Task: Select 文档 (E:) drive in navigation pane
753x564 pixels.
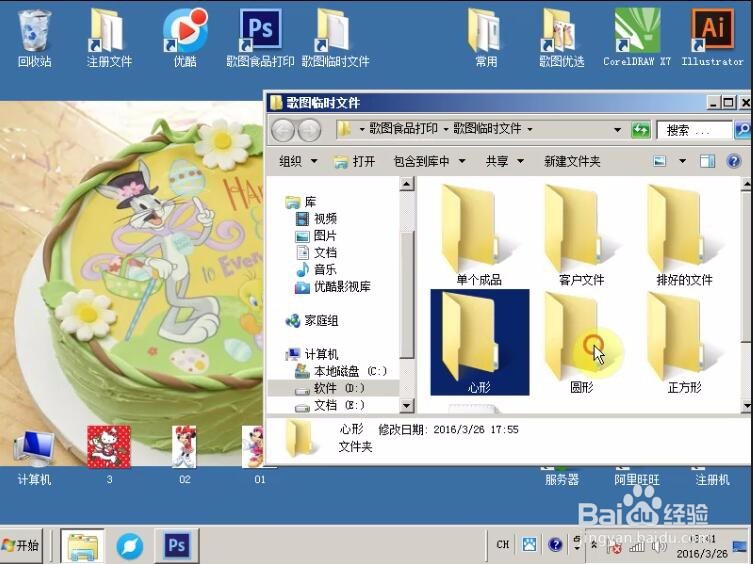Action: coord(329,405)
